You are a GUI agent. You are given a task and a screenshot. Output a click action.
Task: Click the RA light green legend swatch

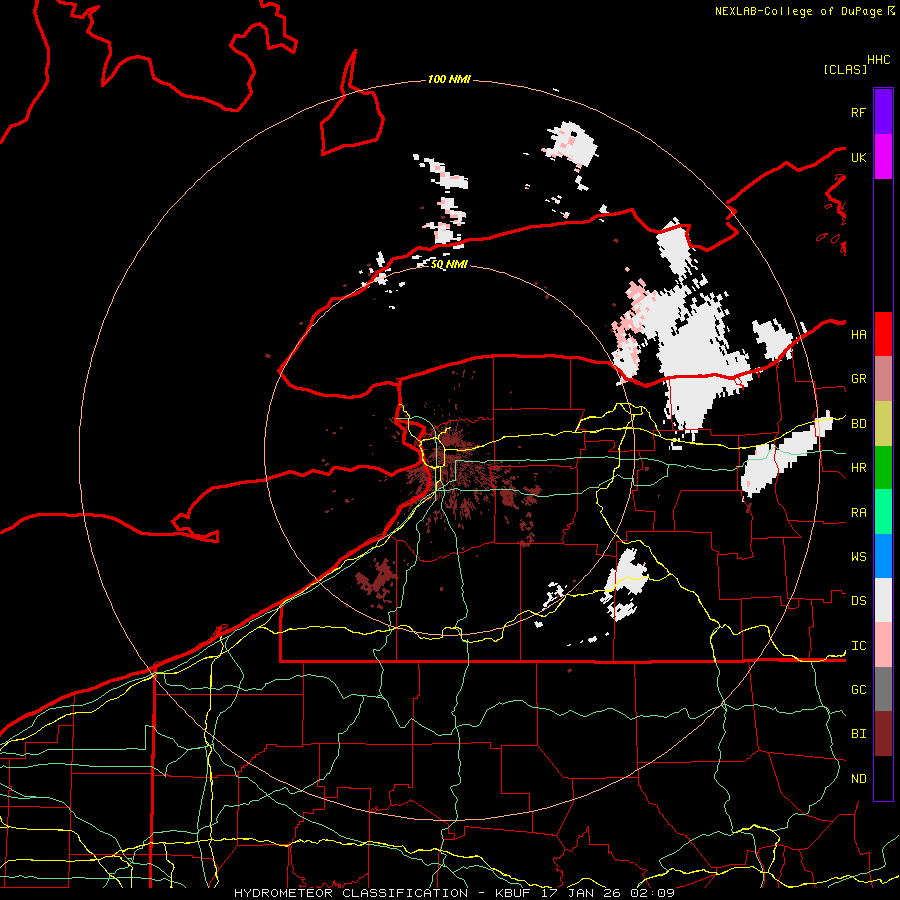[883, 512]
